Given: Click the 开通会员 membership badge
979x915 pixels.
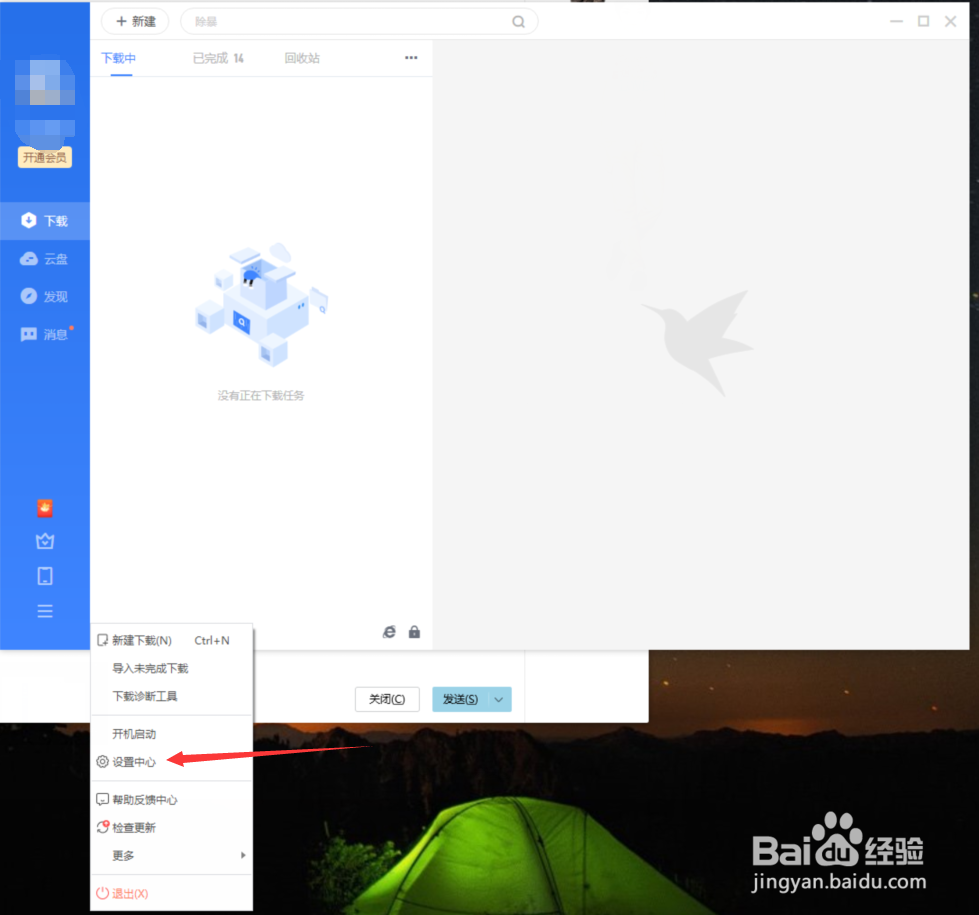Looking at the screenshot, I should 44,157.
